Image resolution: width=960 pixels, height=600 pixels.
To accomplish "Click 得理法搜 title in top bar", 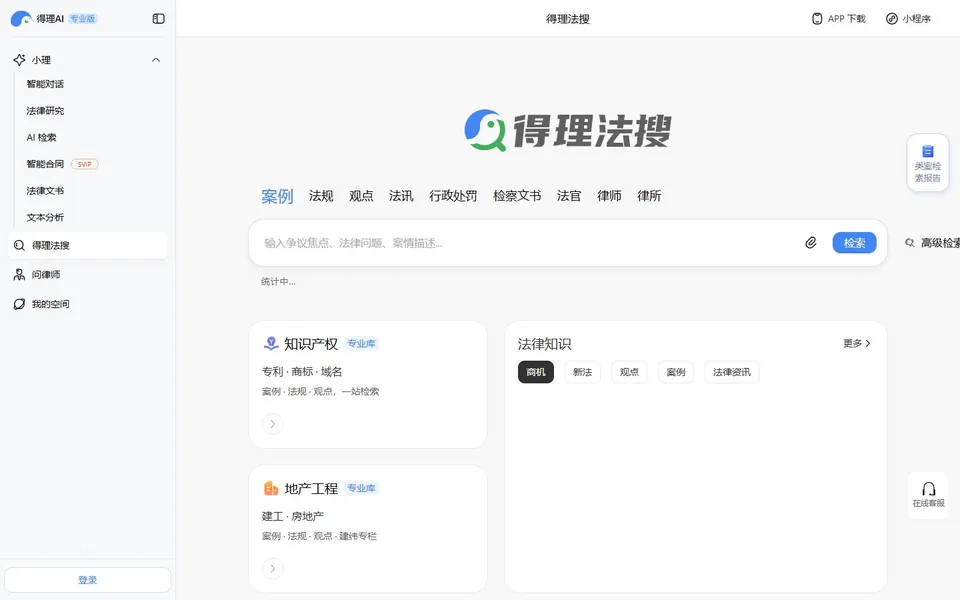I will (x=568, y=19).
